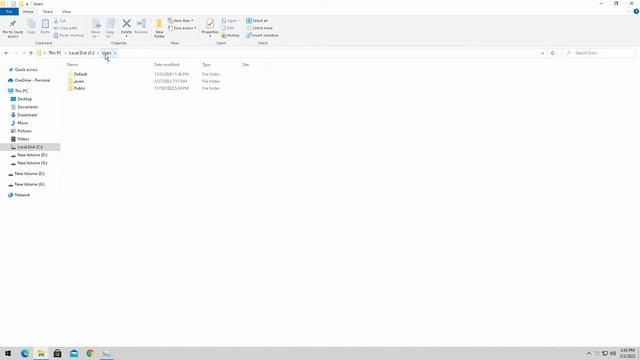This screenshot has height=360, width=640.
Task: Select the Default folder
Action: coord(80,74)
